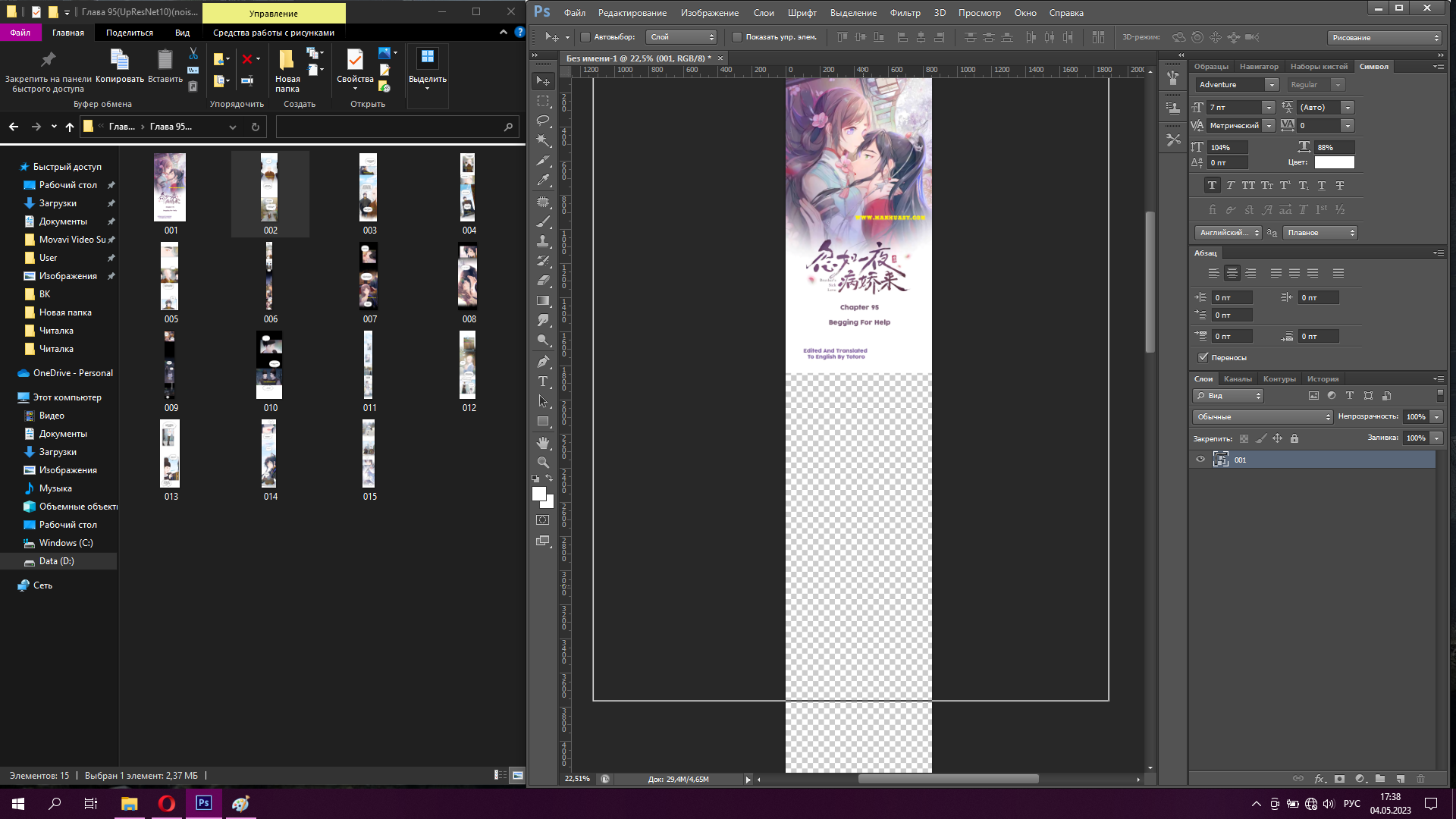
Task: Select the Eraser tool
Action: (x=543, y=281)
